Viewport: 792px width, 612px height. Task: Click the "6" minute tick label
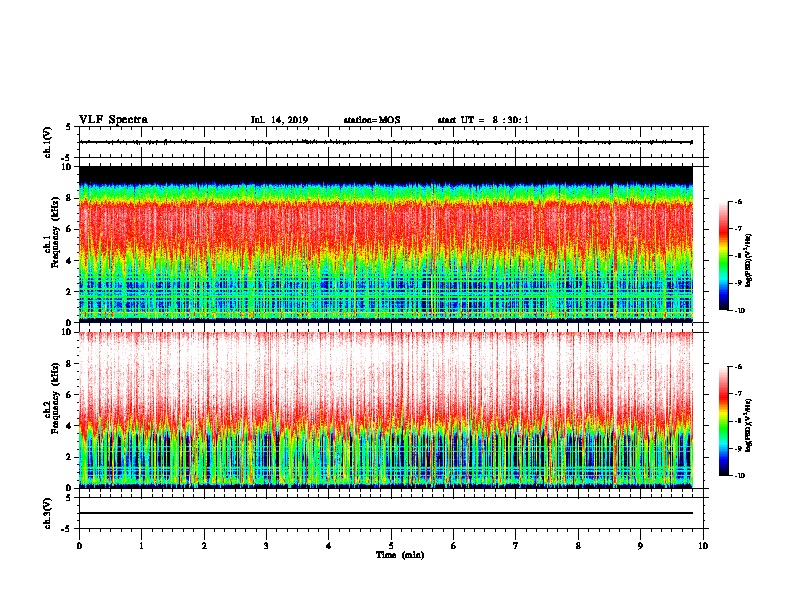click(x=454, y=546)
